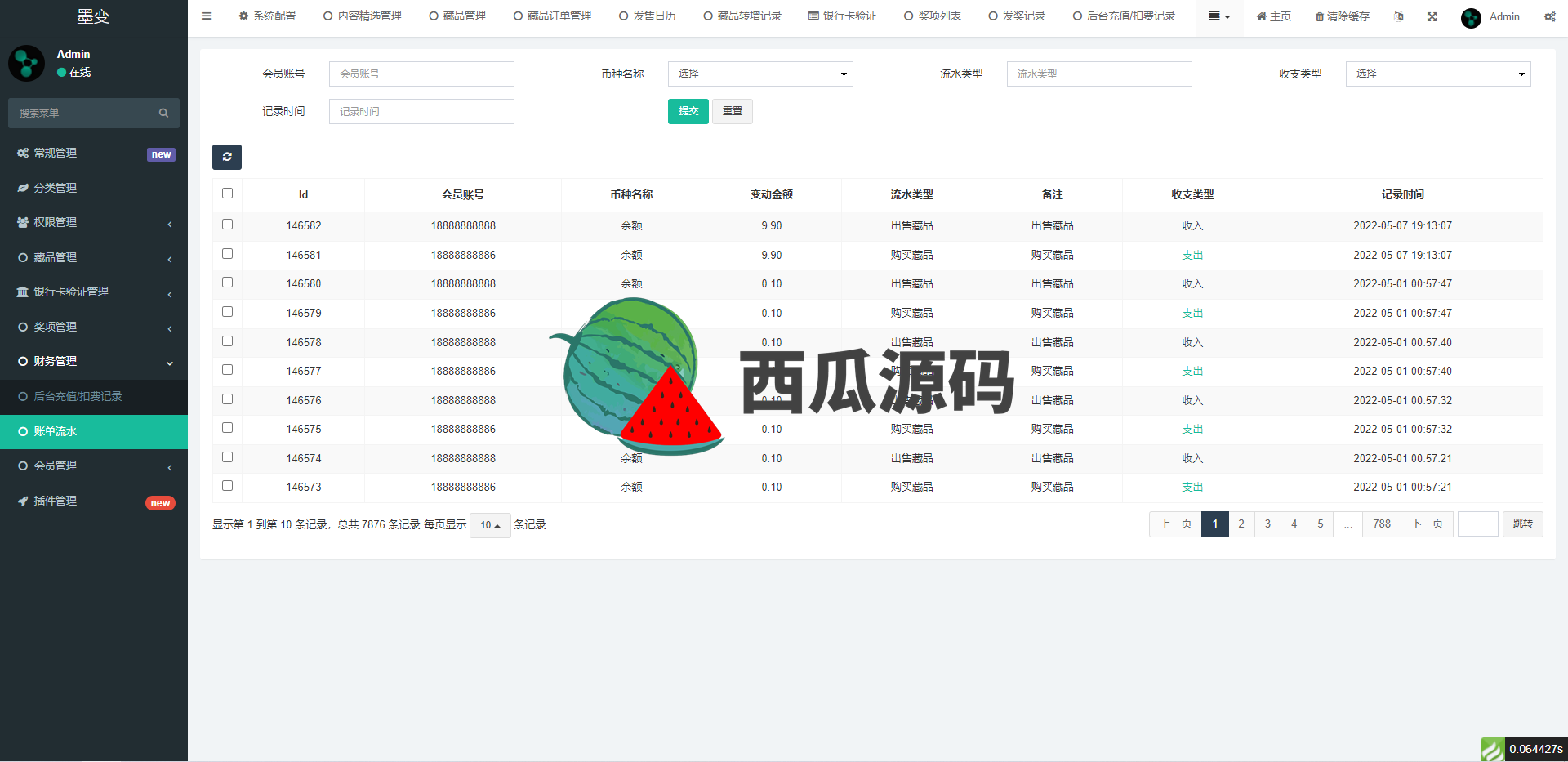Focus the 记录时间 input field
This screenshot has height=762, width=1568.
(421, 111)
